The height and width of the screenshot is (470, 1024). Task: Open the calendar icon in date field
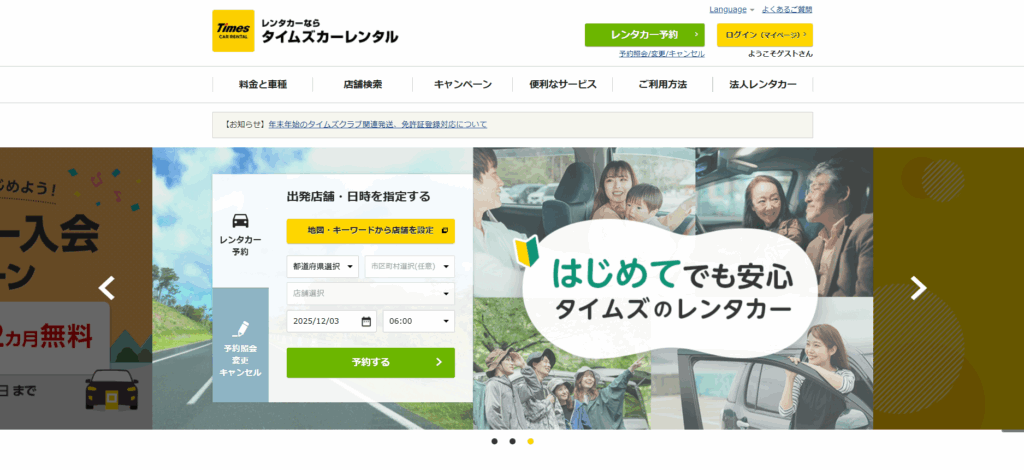[366, 321]
